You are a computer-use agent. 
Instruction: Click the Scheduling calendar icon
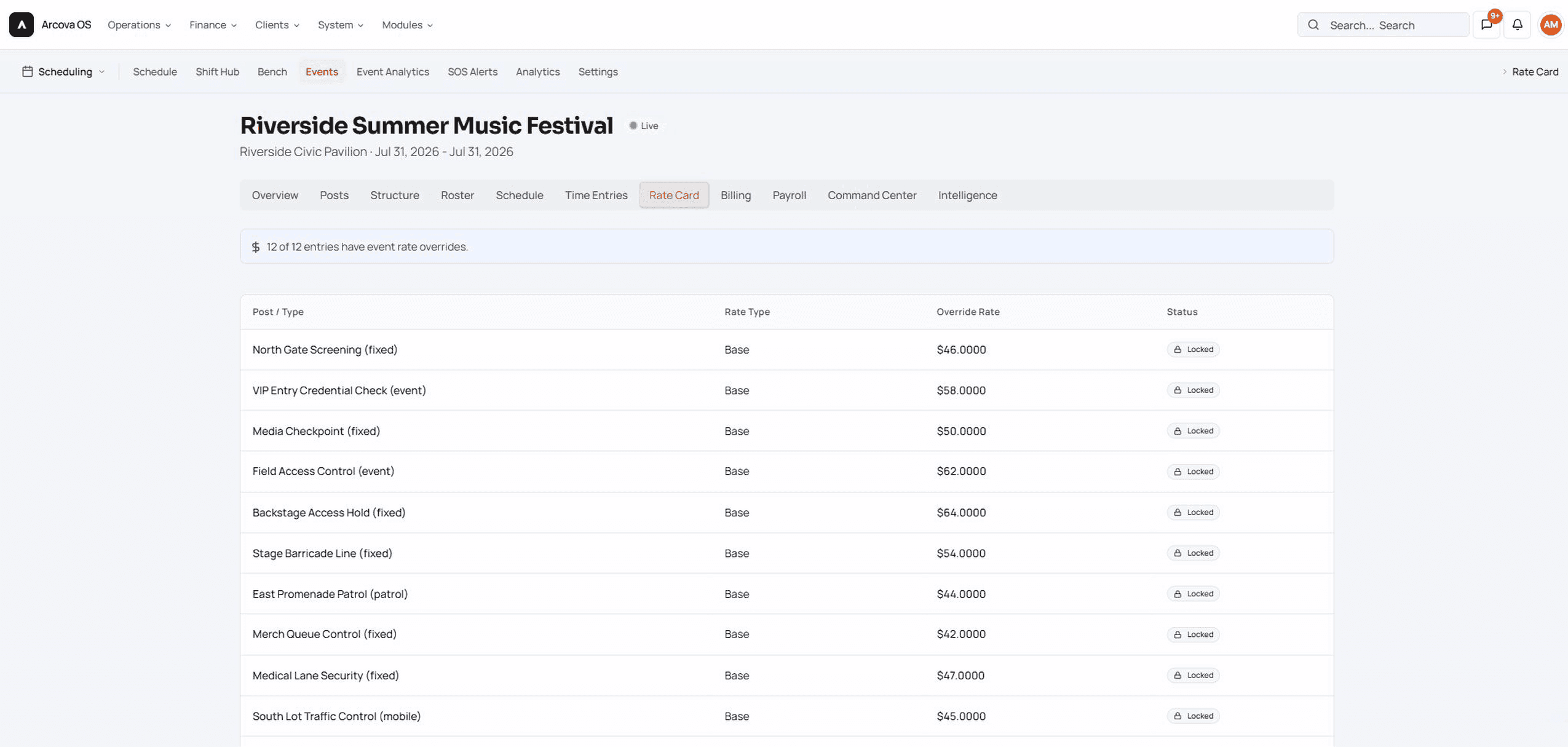pos(27,71)
